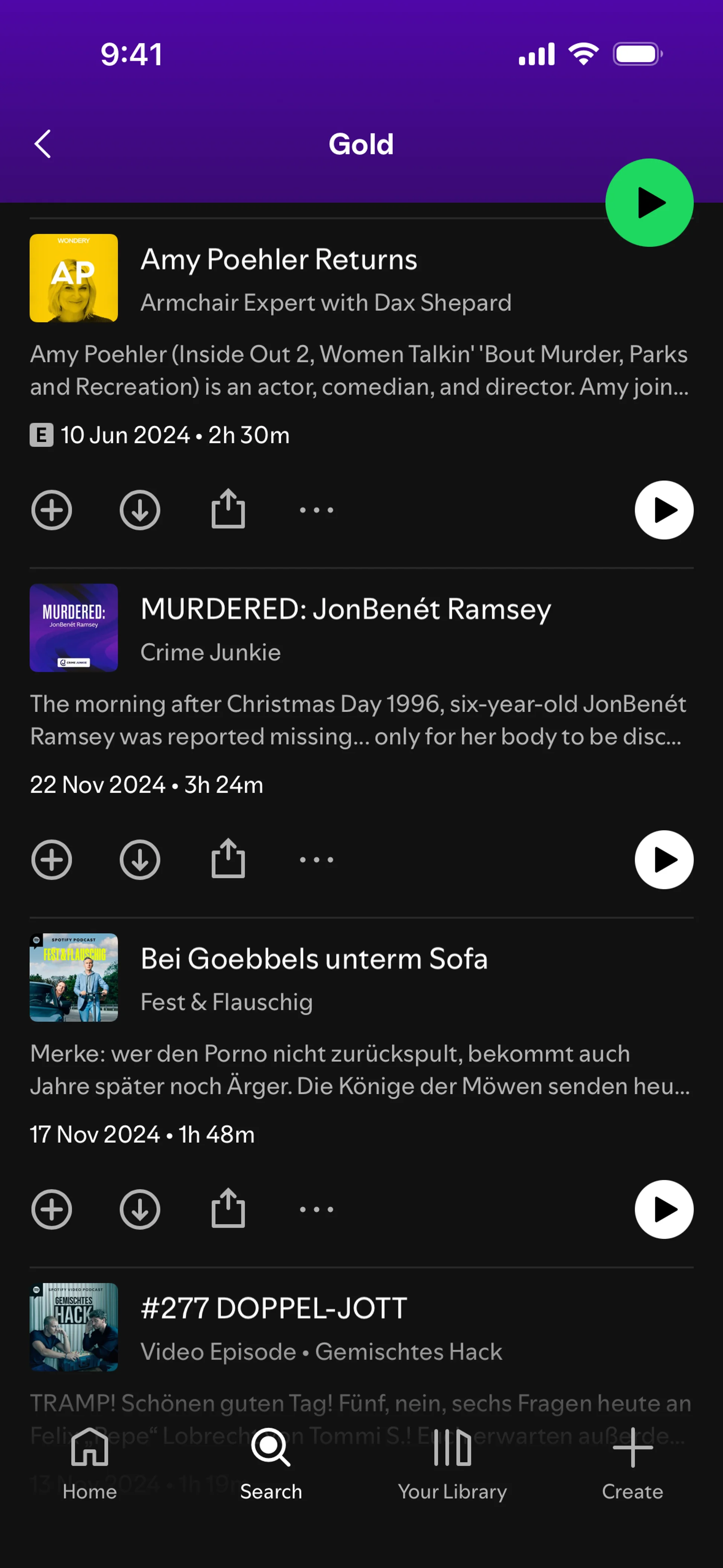
Task: Share the Amy Poehler Returns episode
Action: (228, 509)
